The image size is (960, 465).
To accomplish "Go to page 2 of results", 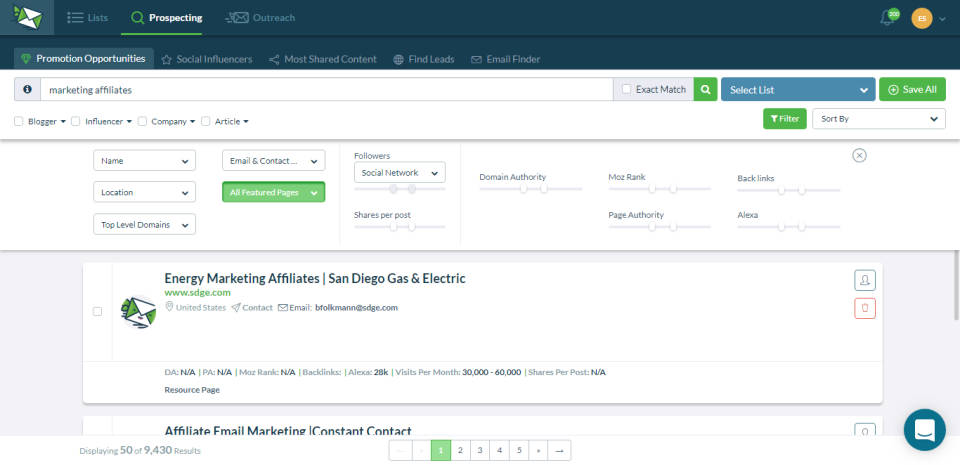I will tap(460, 451).
